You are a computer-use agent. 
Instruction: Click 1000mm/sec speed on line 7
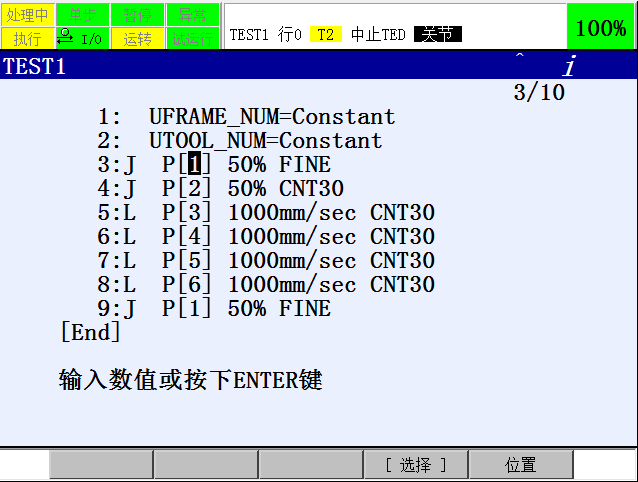click(292, 261)
